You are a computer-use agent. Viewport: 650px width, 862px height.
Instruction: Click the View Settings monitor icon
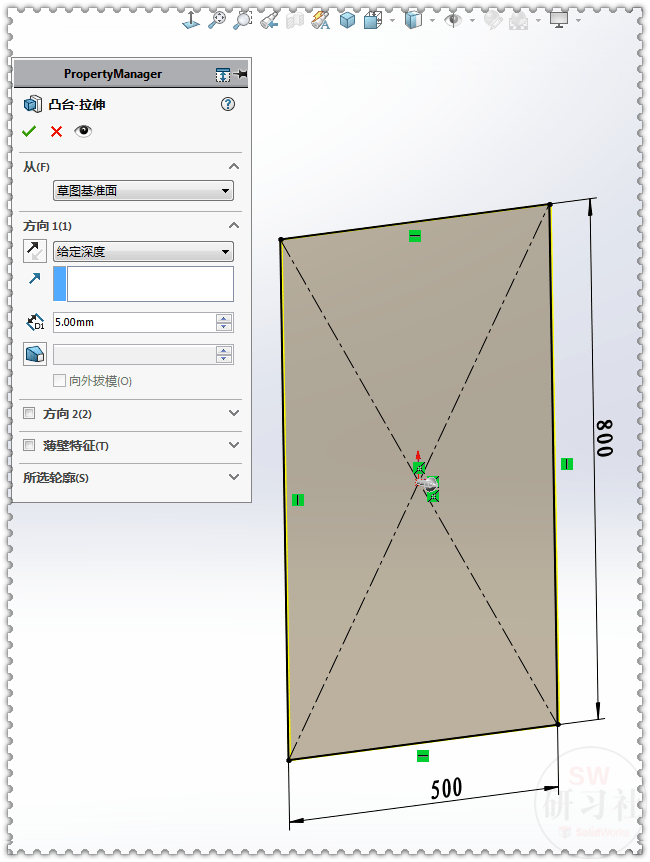[x=559, y=20]
